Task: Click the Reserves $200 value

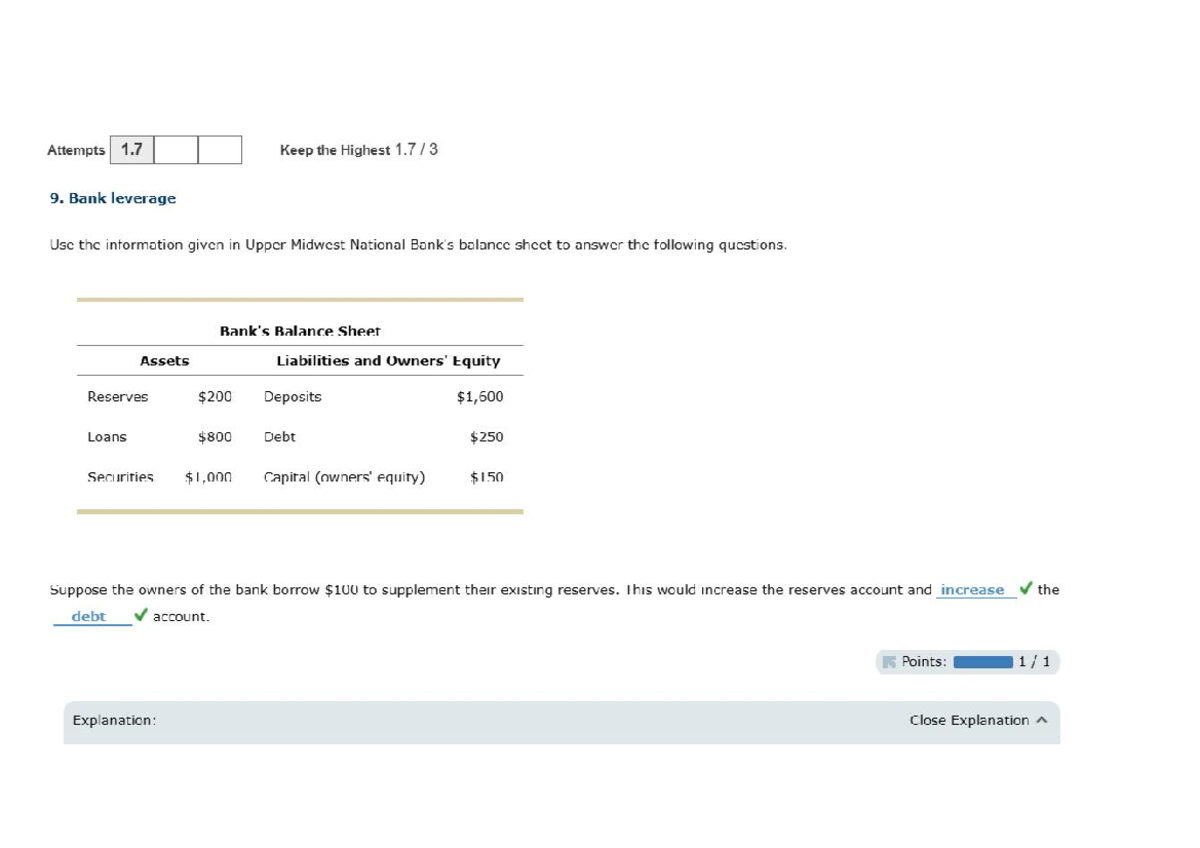Action: tap(215, 397)
